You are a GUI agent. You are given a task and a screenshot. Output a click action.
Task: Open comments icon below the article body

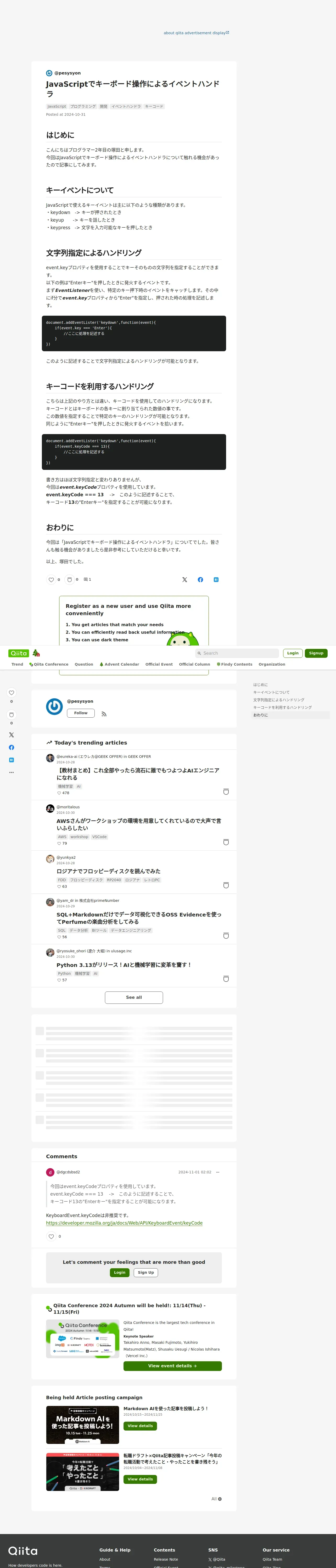tap(87, 579)
